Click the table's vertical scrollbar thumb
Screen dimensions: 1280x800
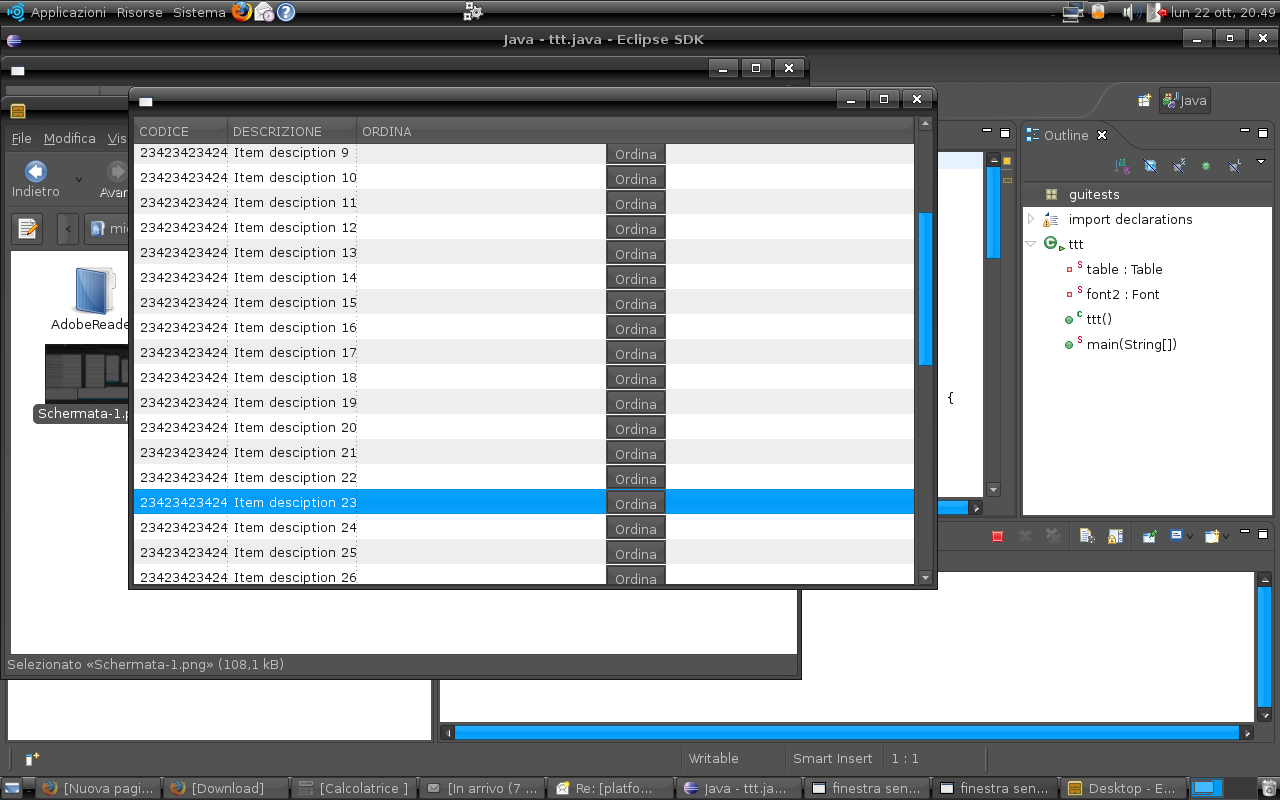[925, 288]
